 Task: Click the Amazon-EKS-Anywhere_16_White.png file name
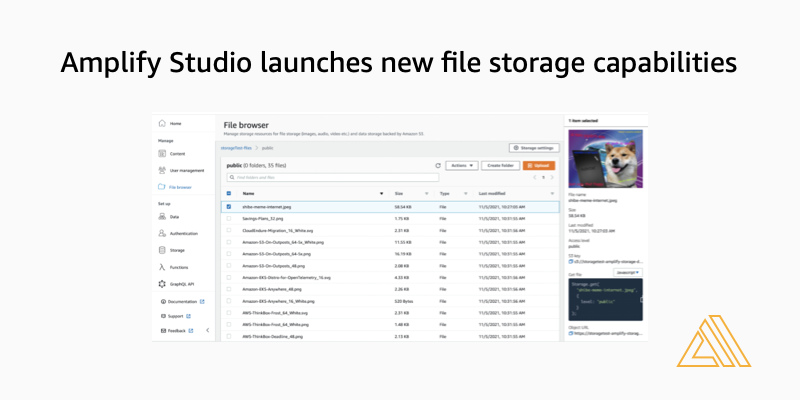click(278, 301)
